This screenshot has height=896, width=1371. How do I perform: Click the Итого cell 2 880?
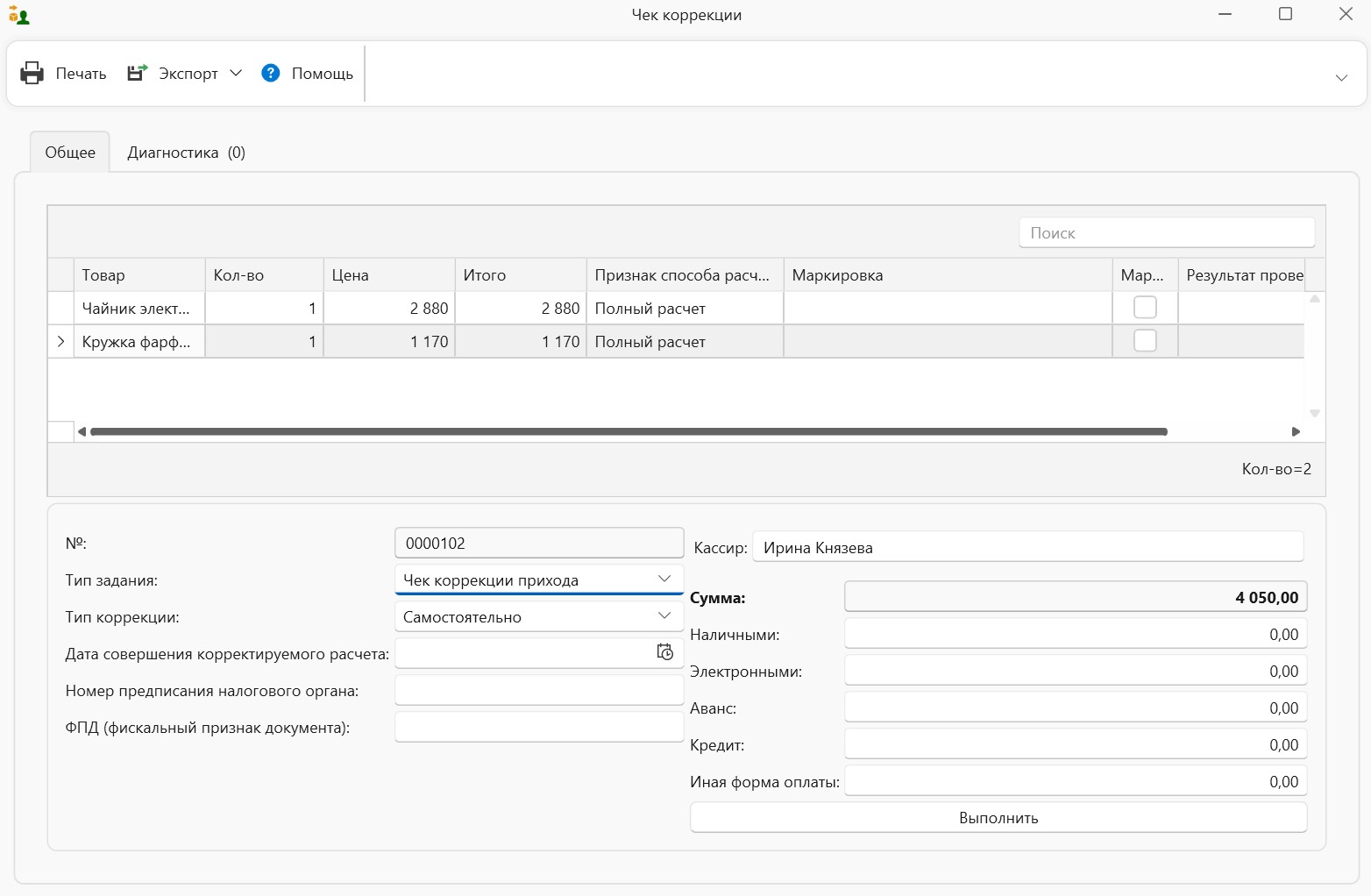pos(521,308)
